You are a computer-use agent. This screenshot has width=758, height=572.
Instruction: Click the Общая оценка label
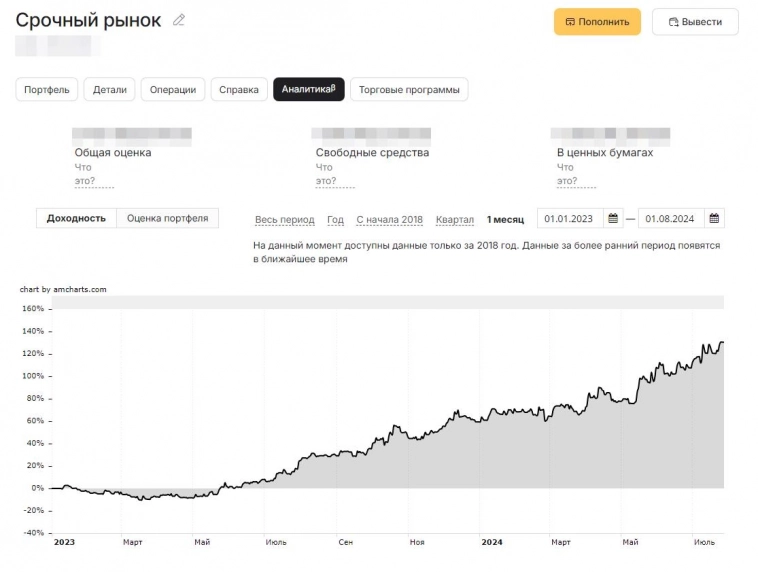pyautogui.click(x=113, y=152)
